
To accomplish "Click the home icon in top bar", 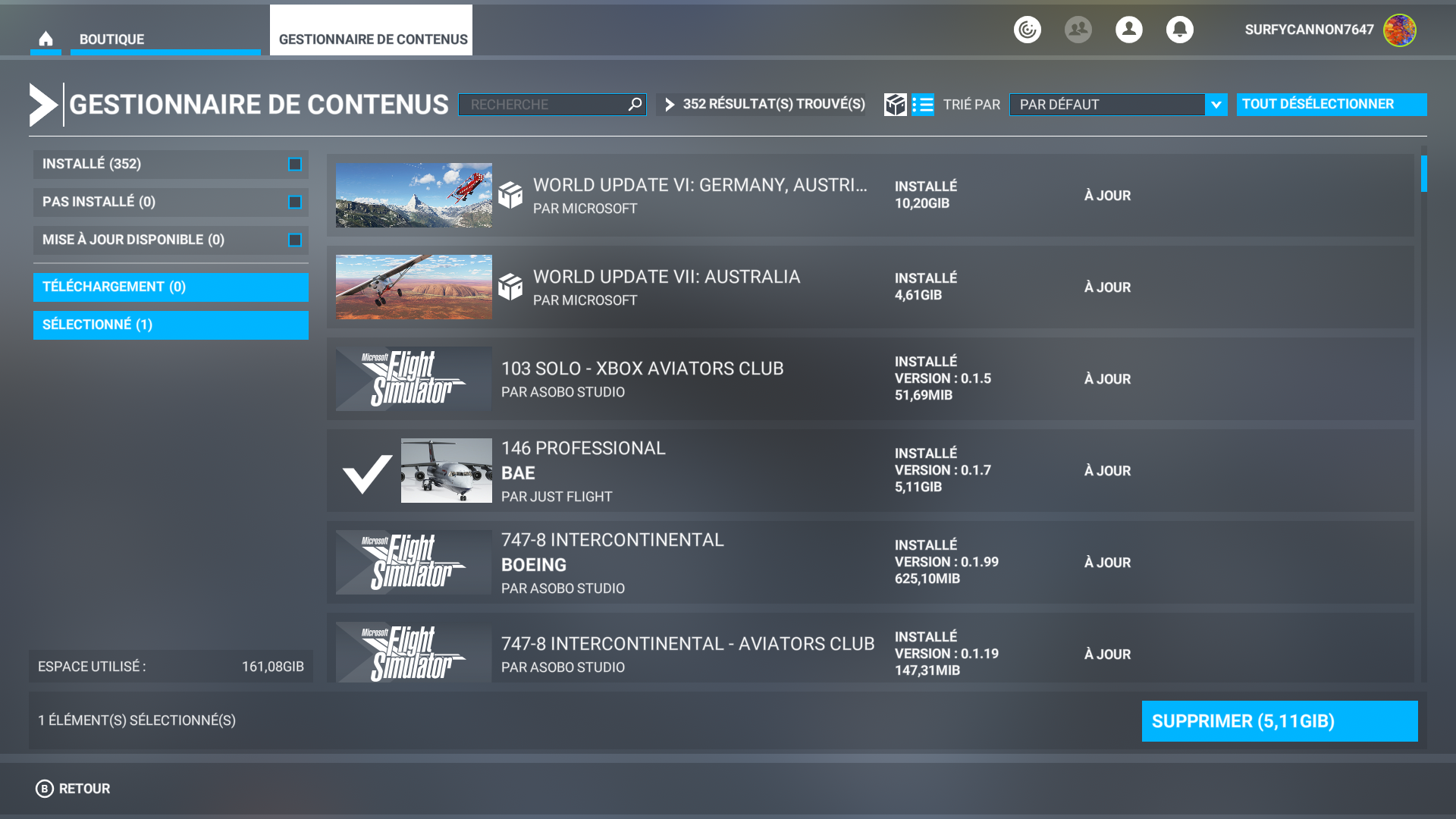I will tap(45, 39).
